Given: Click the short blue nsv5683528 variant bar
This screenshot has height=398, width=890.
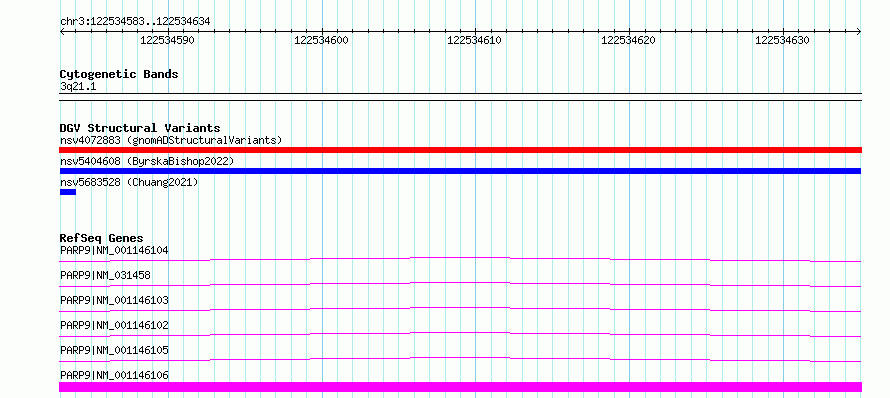Looking at the screenshot, I should 68,192.
